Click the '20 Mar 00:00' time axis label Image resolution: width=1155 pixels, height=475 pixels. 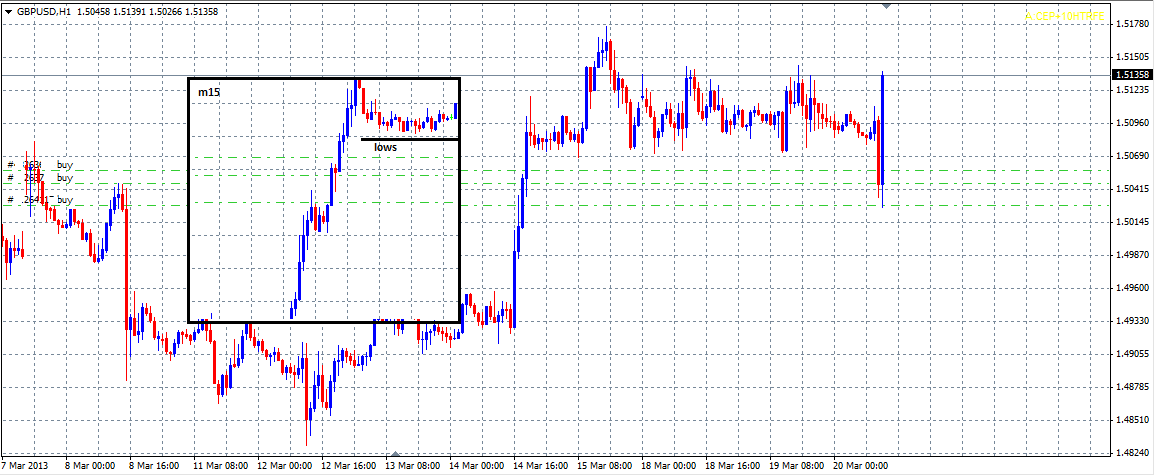pyautogui.click(x=863, y=466)
